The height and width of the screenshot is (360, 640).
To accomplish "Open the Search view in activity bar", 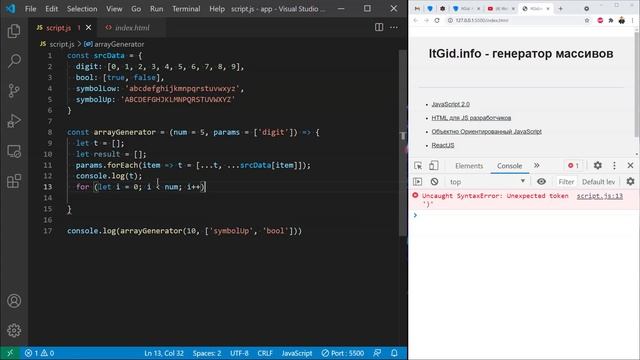I will click(x=14, y=61).
